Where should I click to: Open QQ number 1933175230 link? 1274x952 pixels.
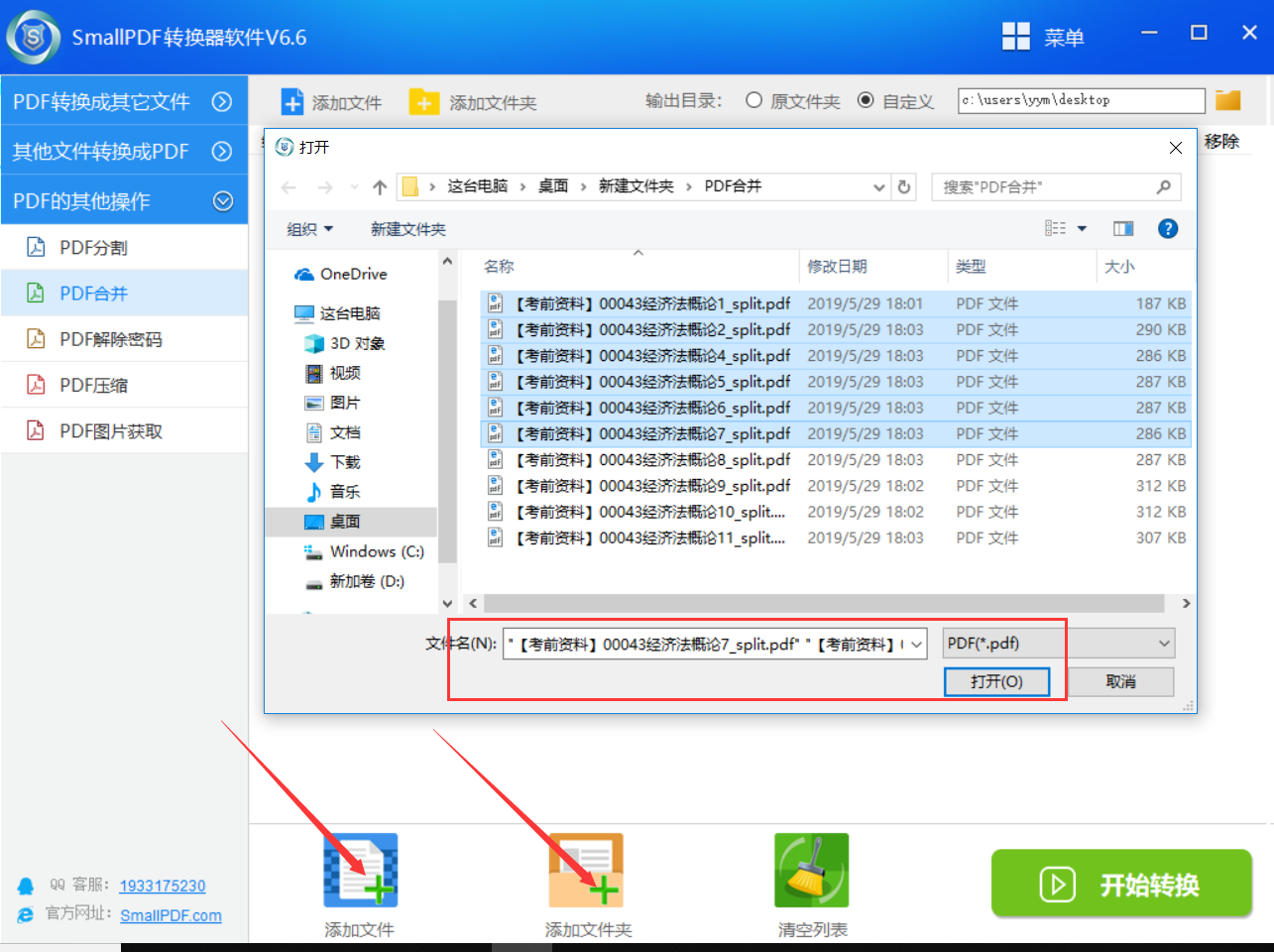pyautogui.click(x=163, y=886)
